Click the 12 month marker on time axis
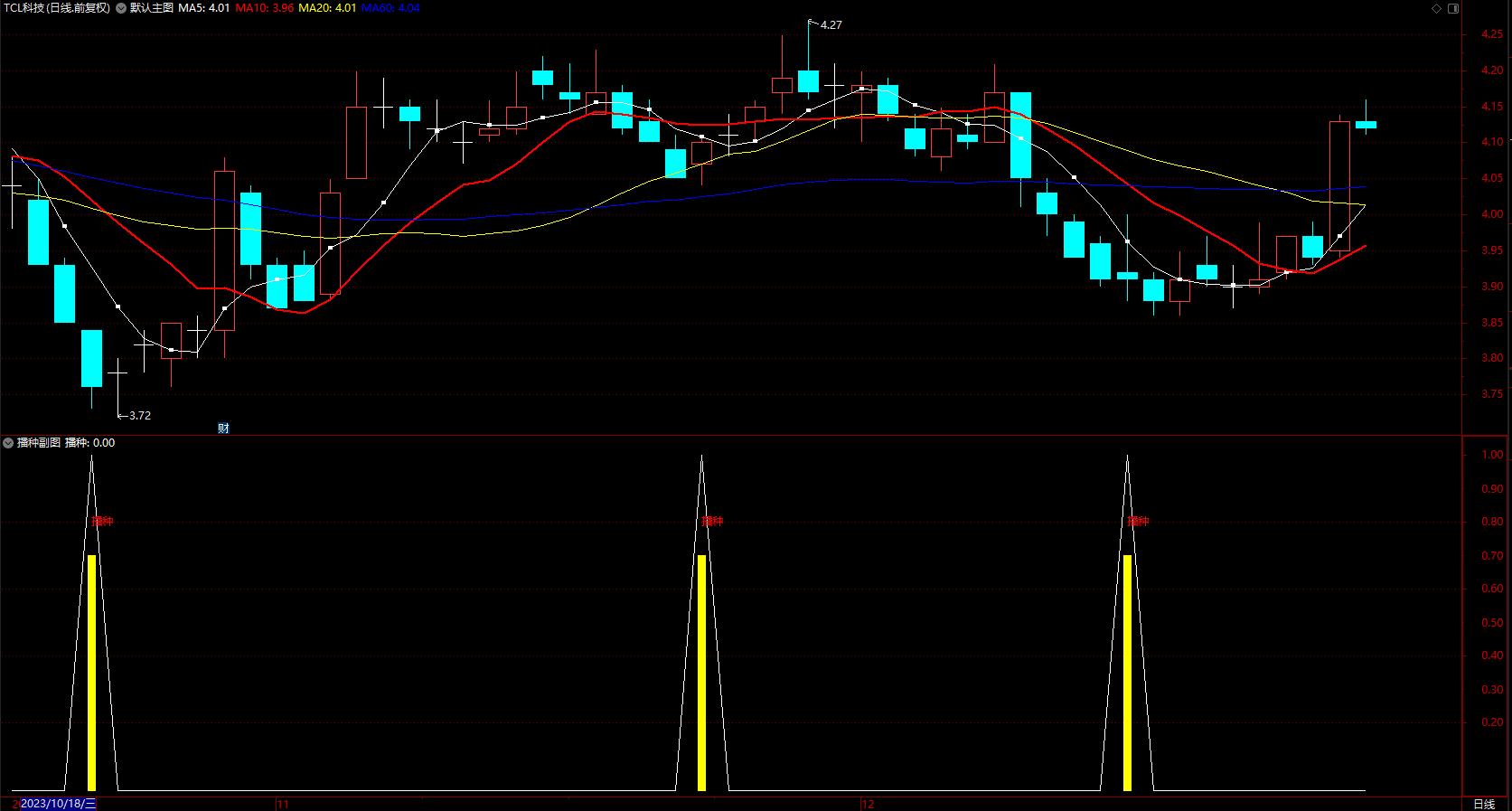This screenshot has width=1512, height=811. tap(868, 804)
